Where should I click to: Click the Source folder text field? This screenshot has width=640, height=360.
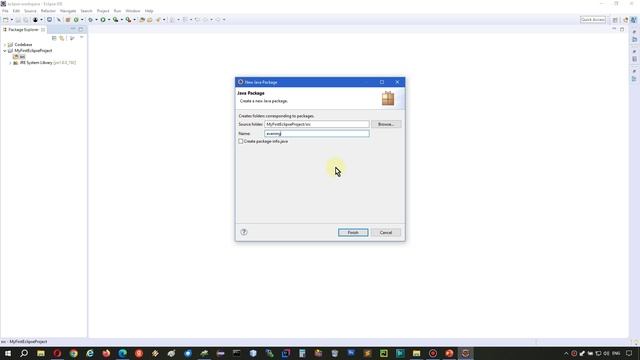pos(317,124)
